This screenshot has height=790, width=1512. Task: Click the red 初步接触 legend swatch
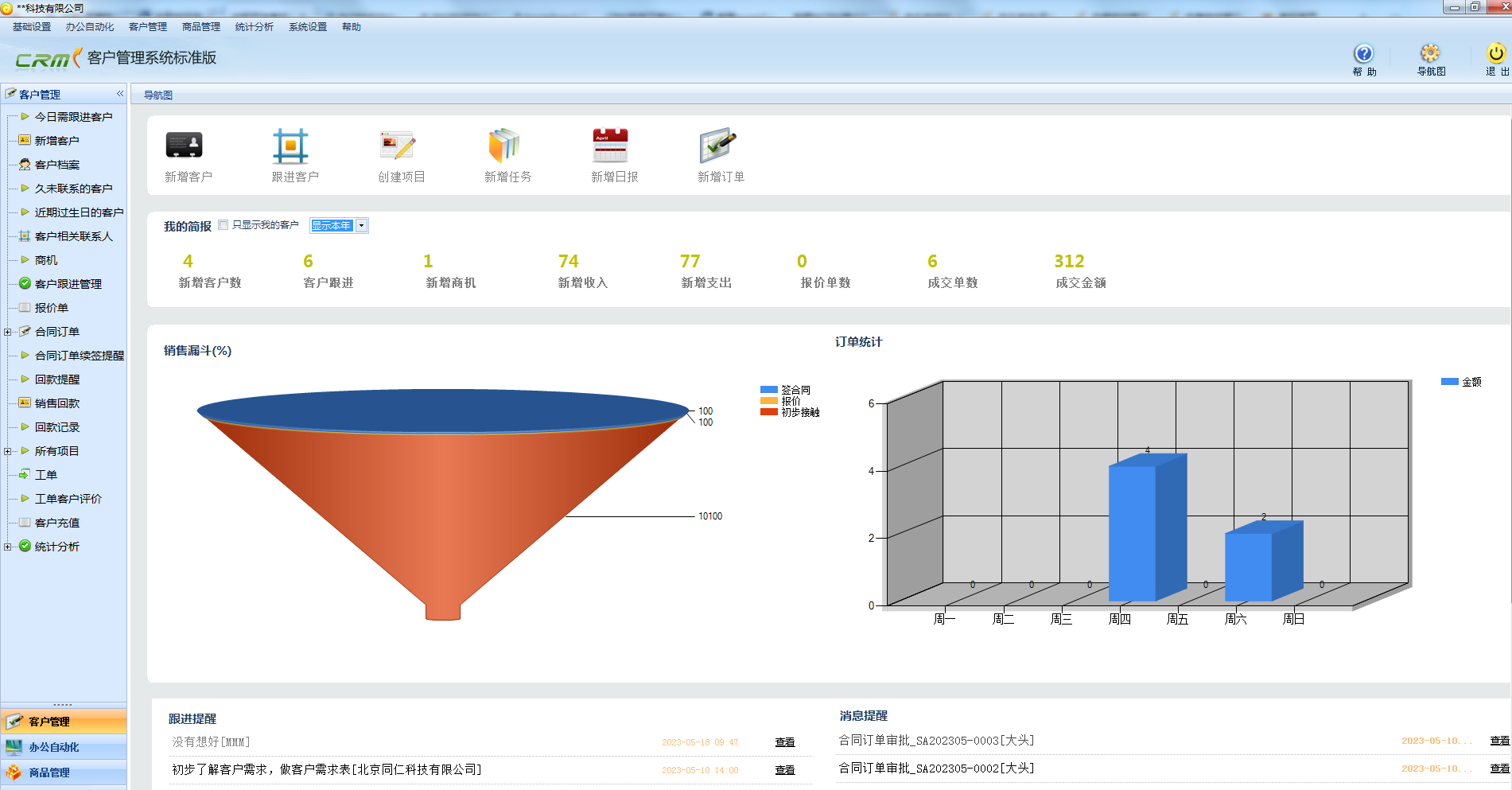[768, 412]
